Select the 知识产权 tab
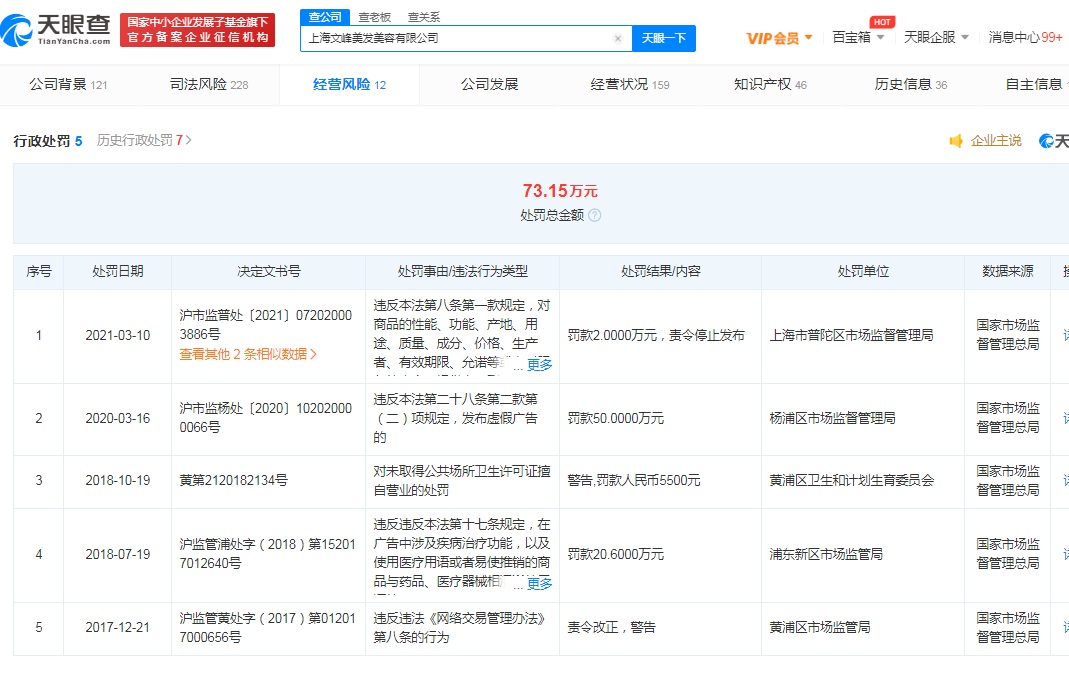Screen dimensions: 1069x679 (769, 85)
